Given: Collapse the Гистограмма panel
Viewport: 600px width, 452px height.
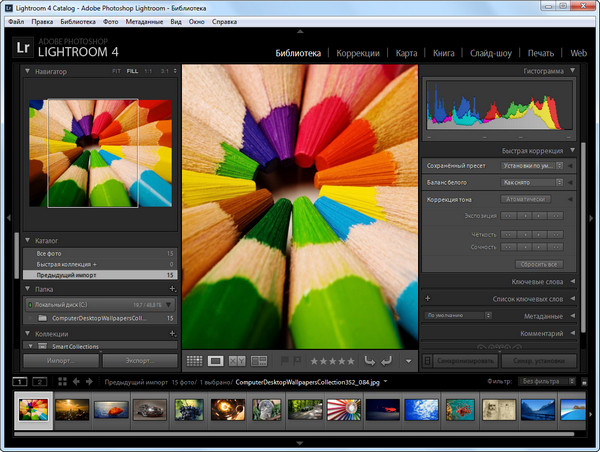Looking at the screenshot, I should pyautogui.click(x=572, y=70).
